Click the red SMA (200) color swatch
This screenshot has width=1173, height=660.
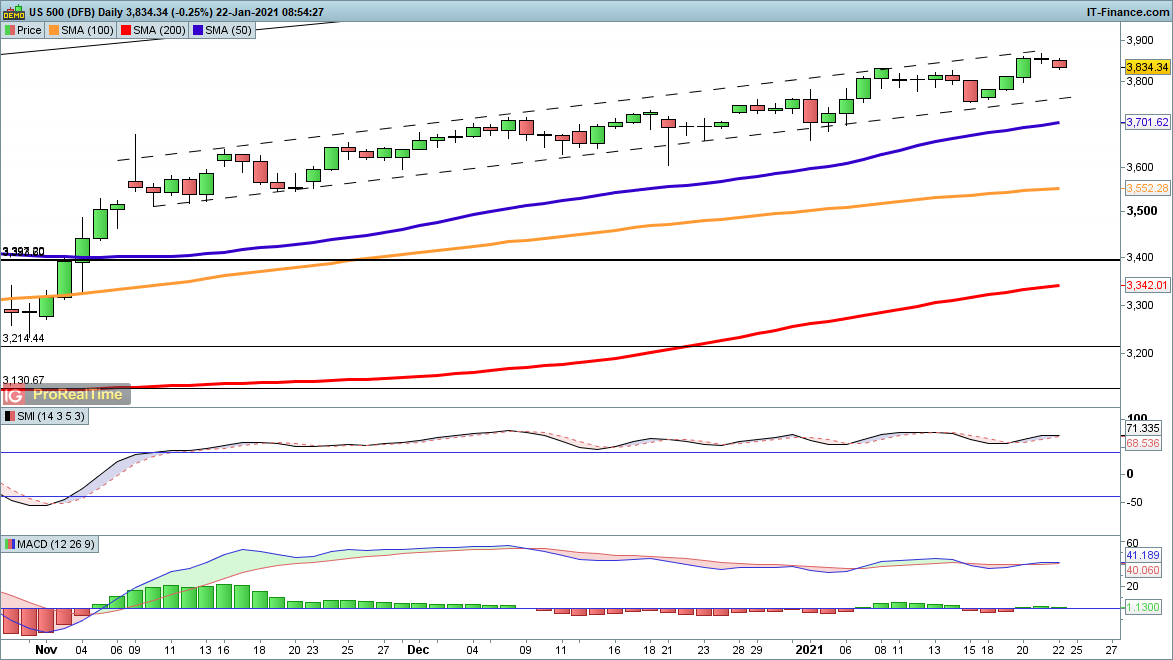pos(127,30)
